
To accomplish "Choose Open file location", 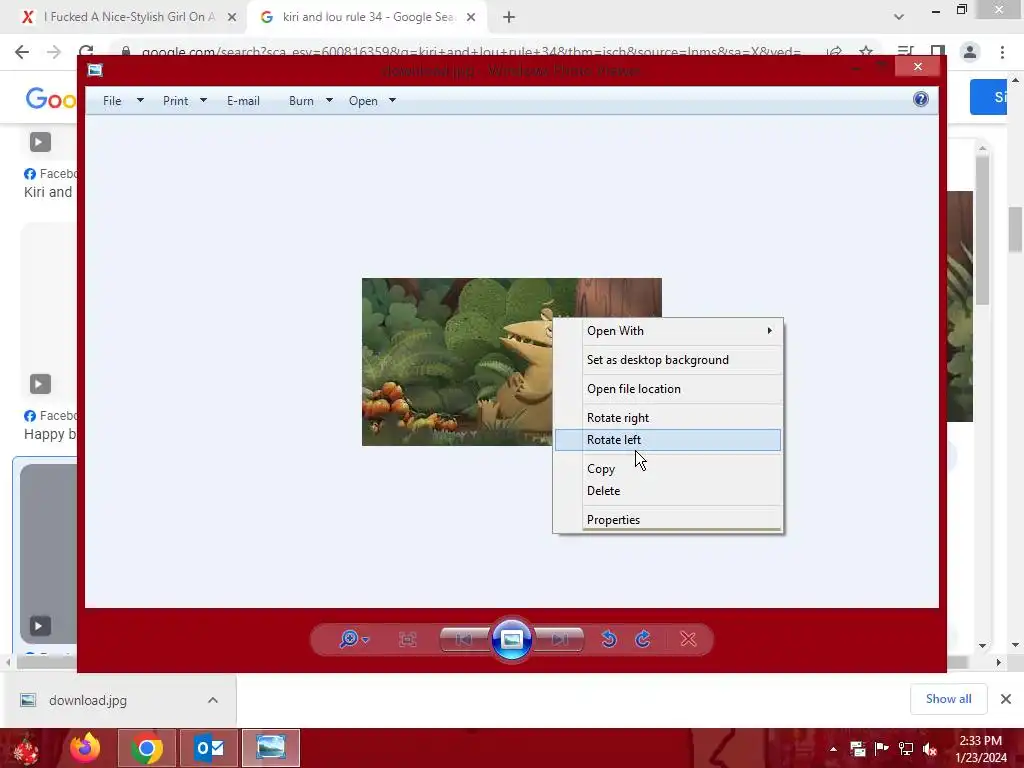I will pos(667,389).
